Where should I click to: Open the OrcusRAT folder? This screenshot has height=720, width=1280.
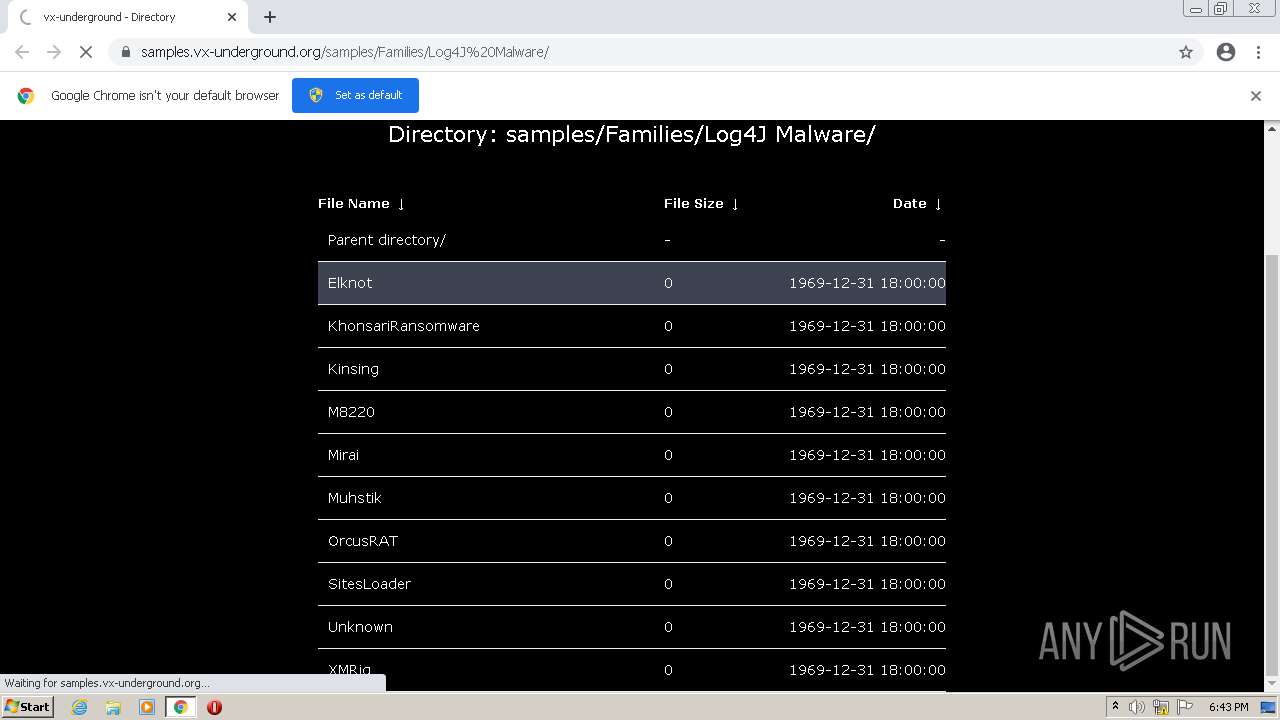363,541
